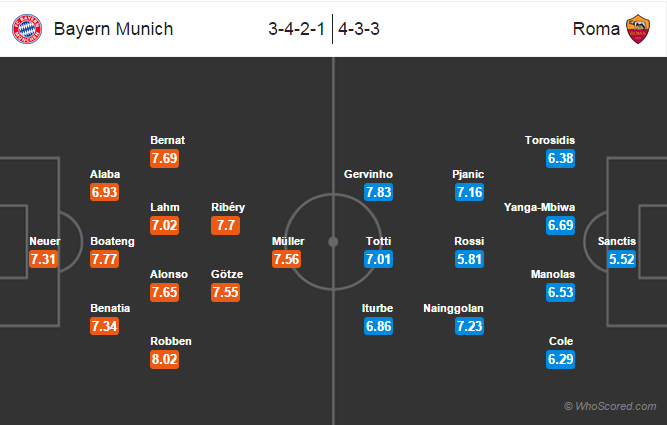Screen dimensions: 667x425
Task: Click Torosidis 6.38 rating badge
Action: 561,158
